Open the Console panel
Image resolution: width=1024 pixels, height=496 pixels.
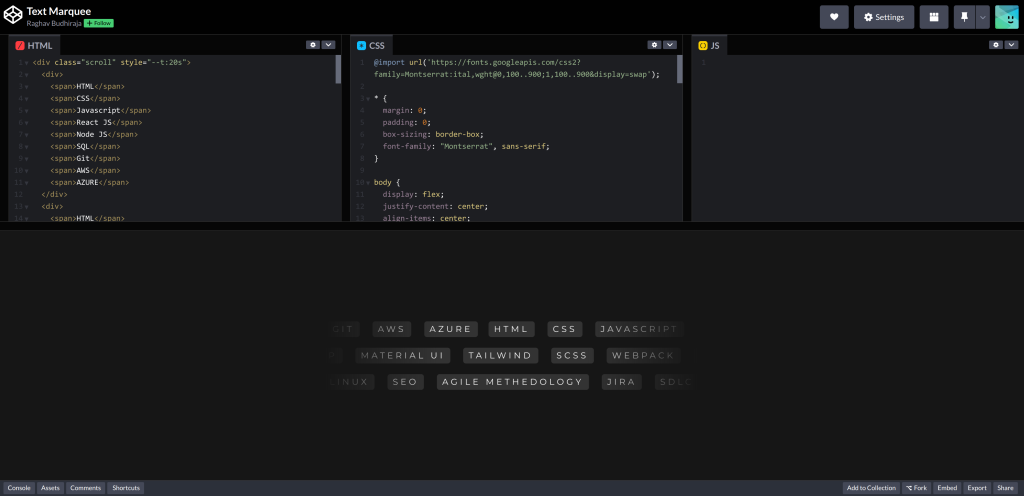(x=20, y=488)
